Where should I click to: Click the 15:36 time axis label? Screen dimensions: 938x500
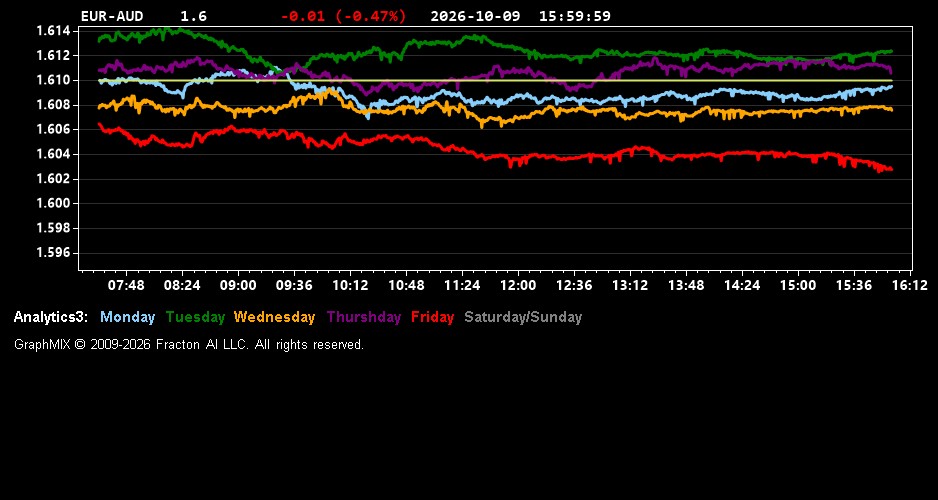click(x=854, y=285)
